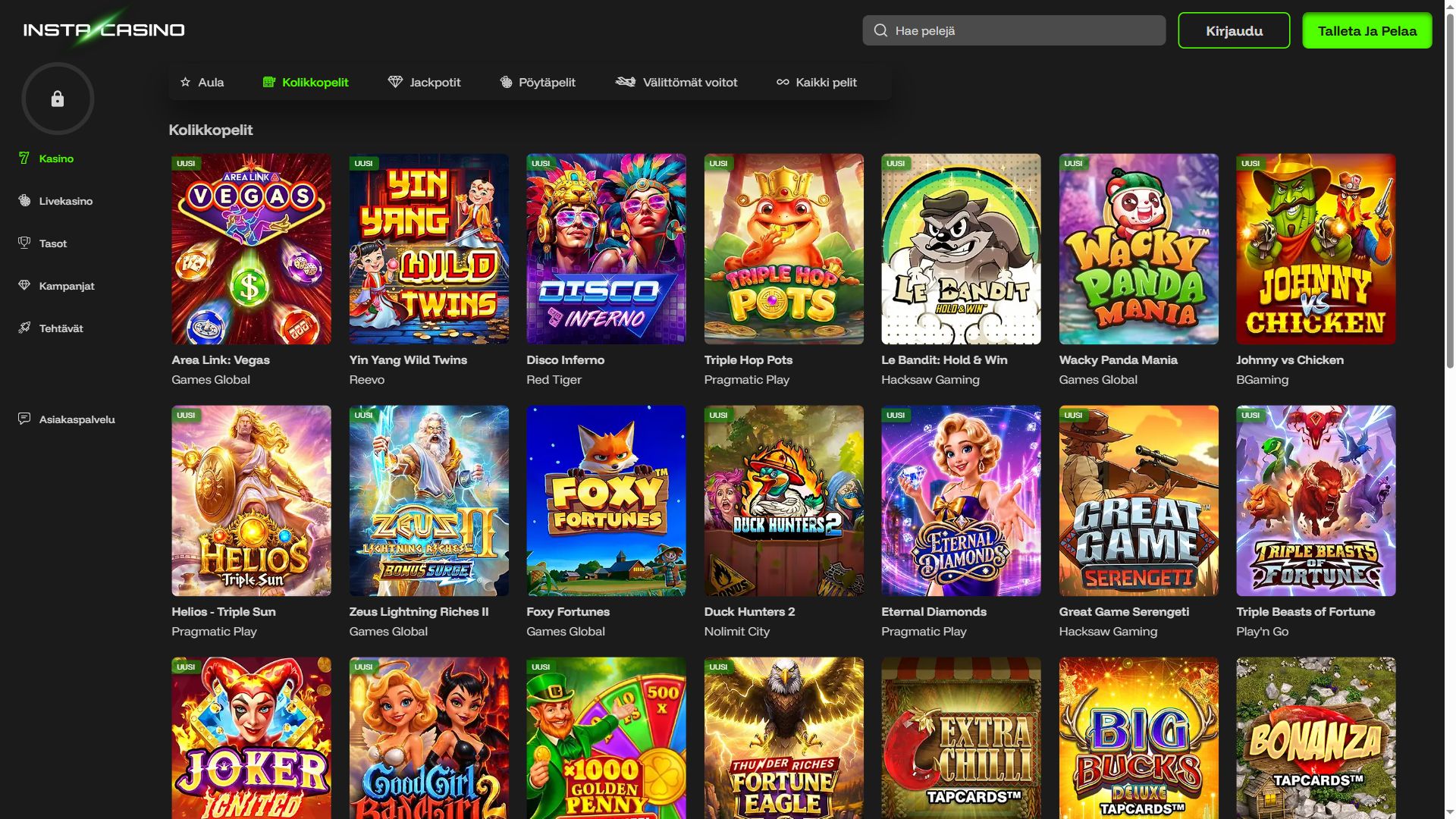Click the Eternal Diamonds game title
The image size is (1456, 819).
[x=934, y=612]
